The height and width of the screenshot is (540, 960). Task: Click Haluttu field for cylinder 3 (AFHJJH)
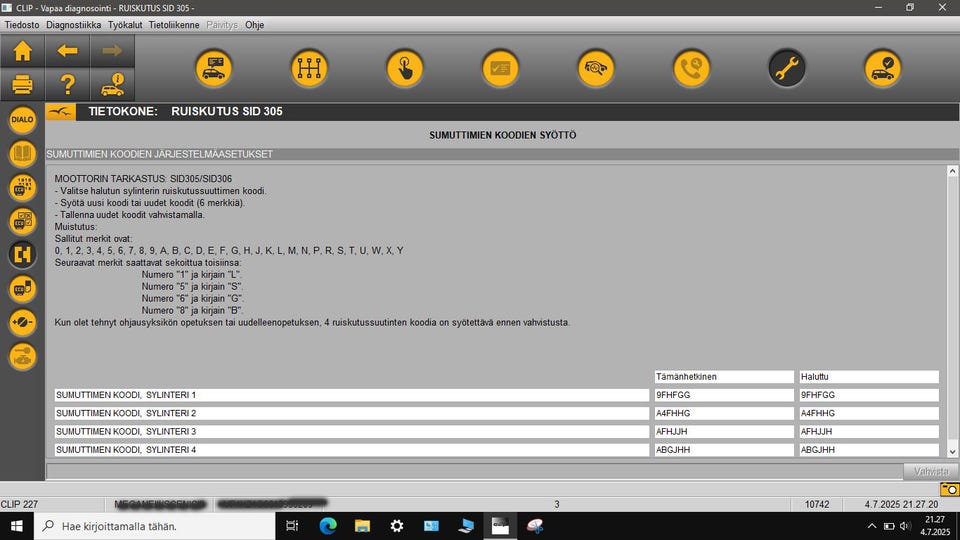coord(869,432)
